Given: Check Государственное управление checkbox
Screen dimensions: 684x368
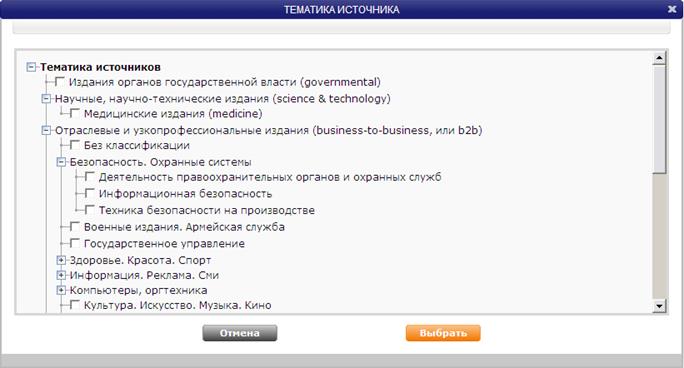Looking at the screenshot, I should (75, 243).
